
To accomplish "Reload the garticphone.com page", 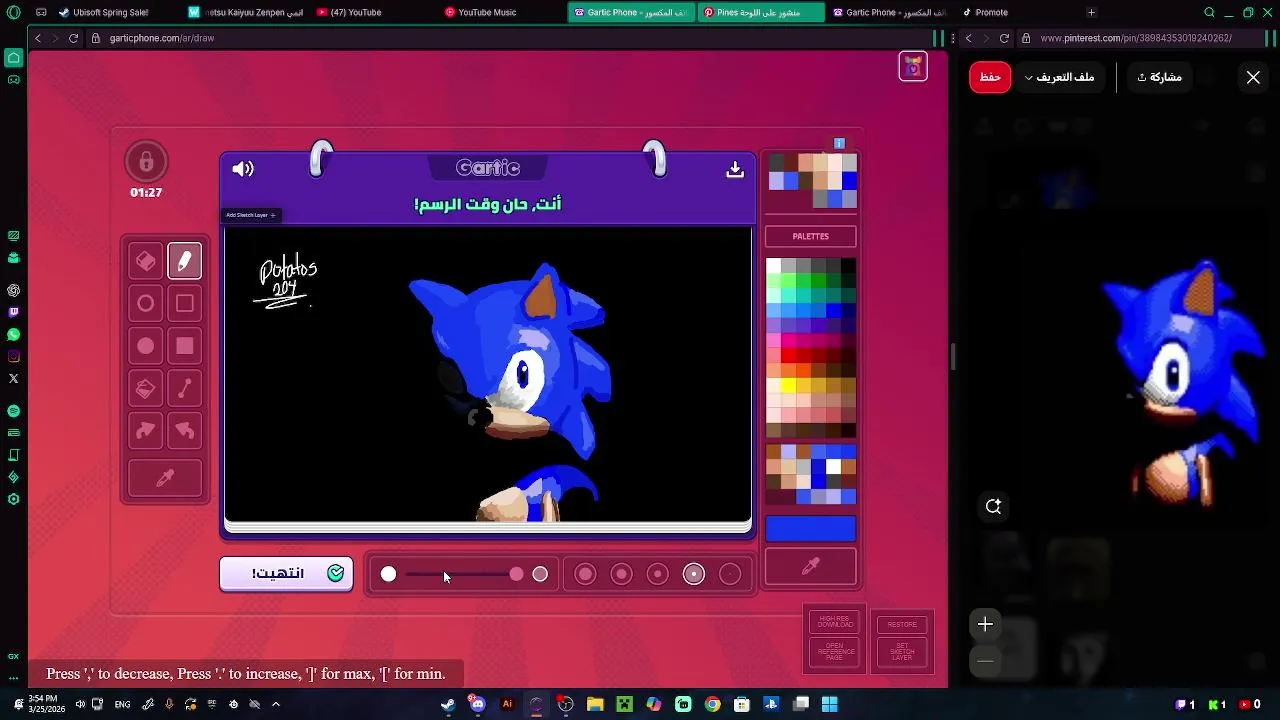I will pos(73,38).
